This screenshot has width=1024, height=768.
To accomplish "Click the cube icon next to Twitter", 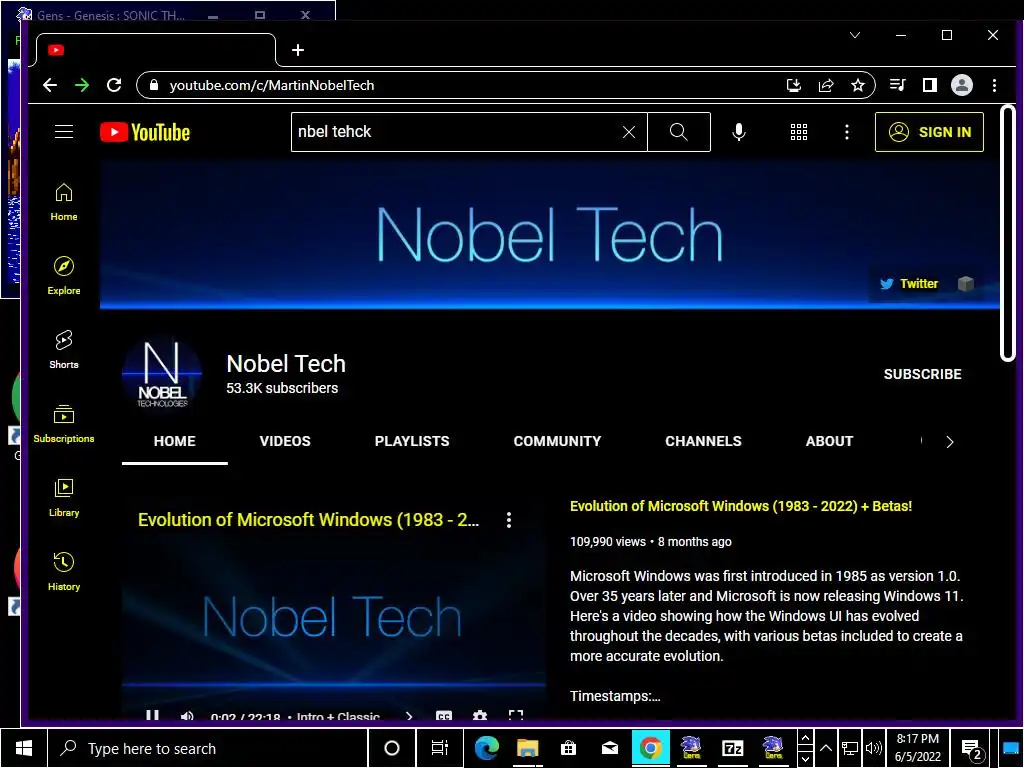I will click(x=966, y=283).
